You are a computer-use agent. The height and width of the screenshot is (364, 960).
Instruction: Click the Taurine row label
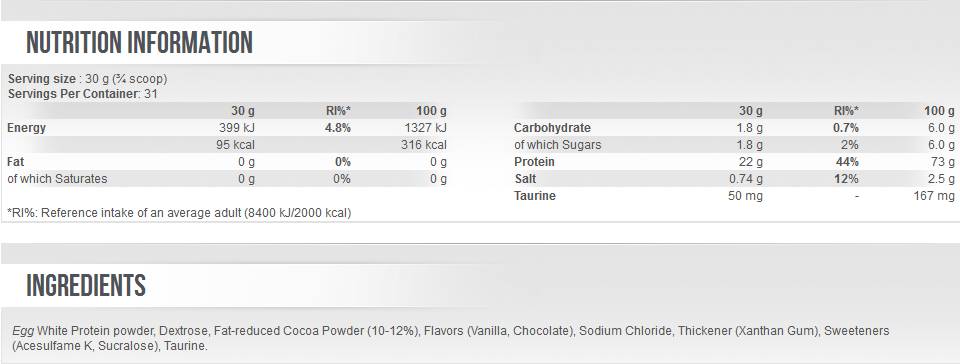534,196
